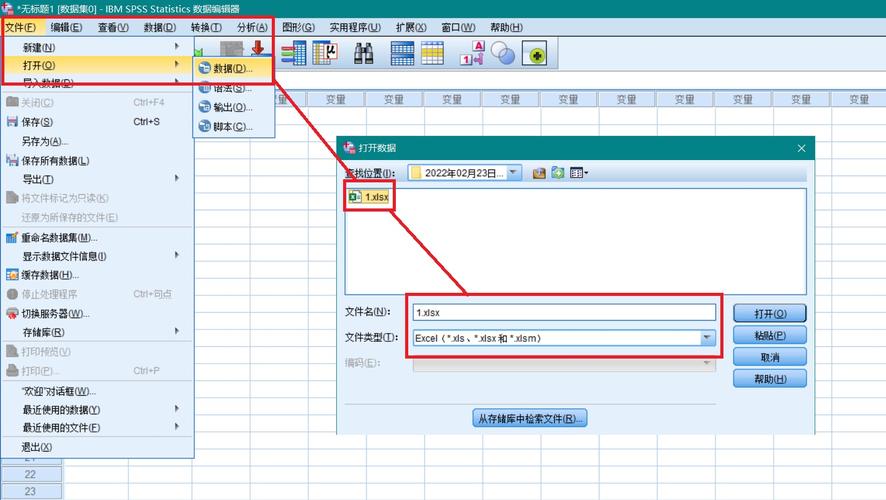
Task: Select Open (打开) in the File menu
Action: point(99,65)
